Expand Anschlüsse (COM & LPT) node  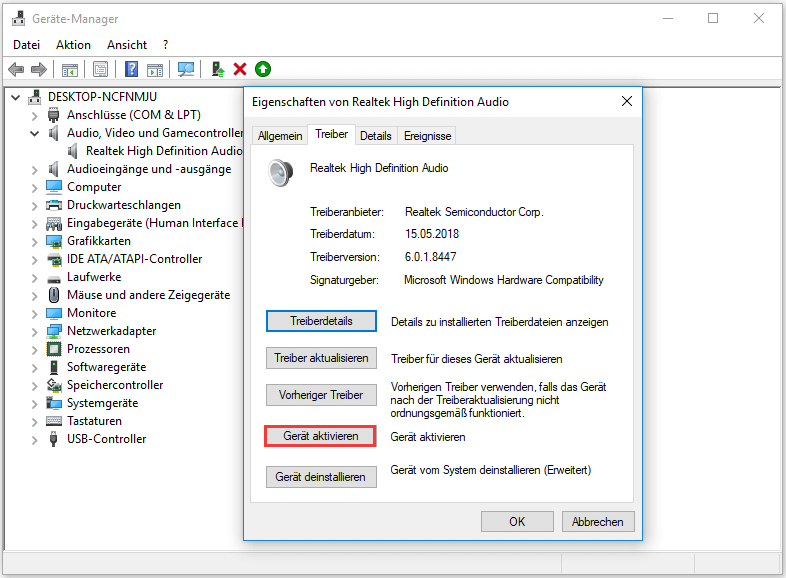pos(34,116)
